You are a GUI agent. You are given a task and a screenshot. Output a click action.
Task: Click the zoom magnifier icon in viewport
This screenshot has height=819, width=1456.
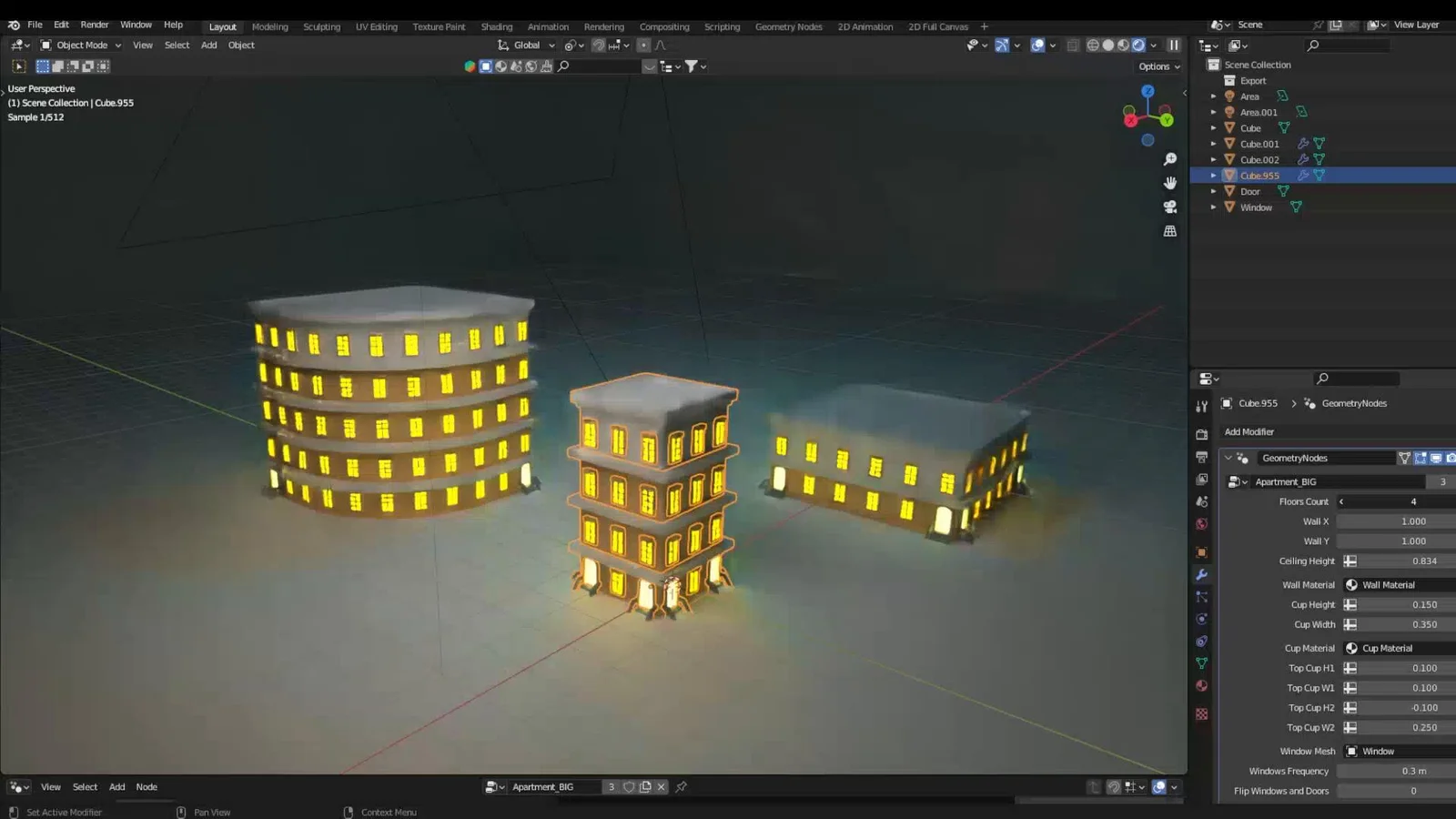coord(1170,159)
